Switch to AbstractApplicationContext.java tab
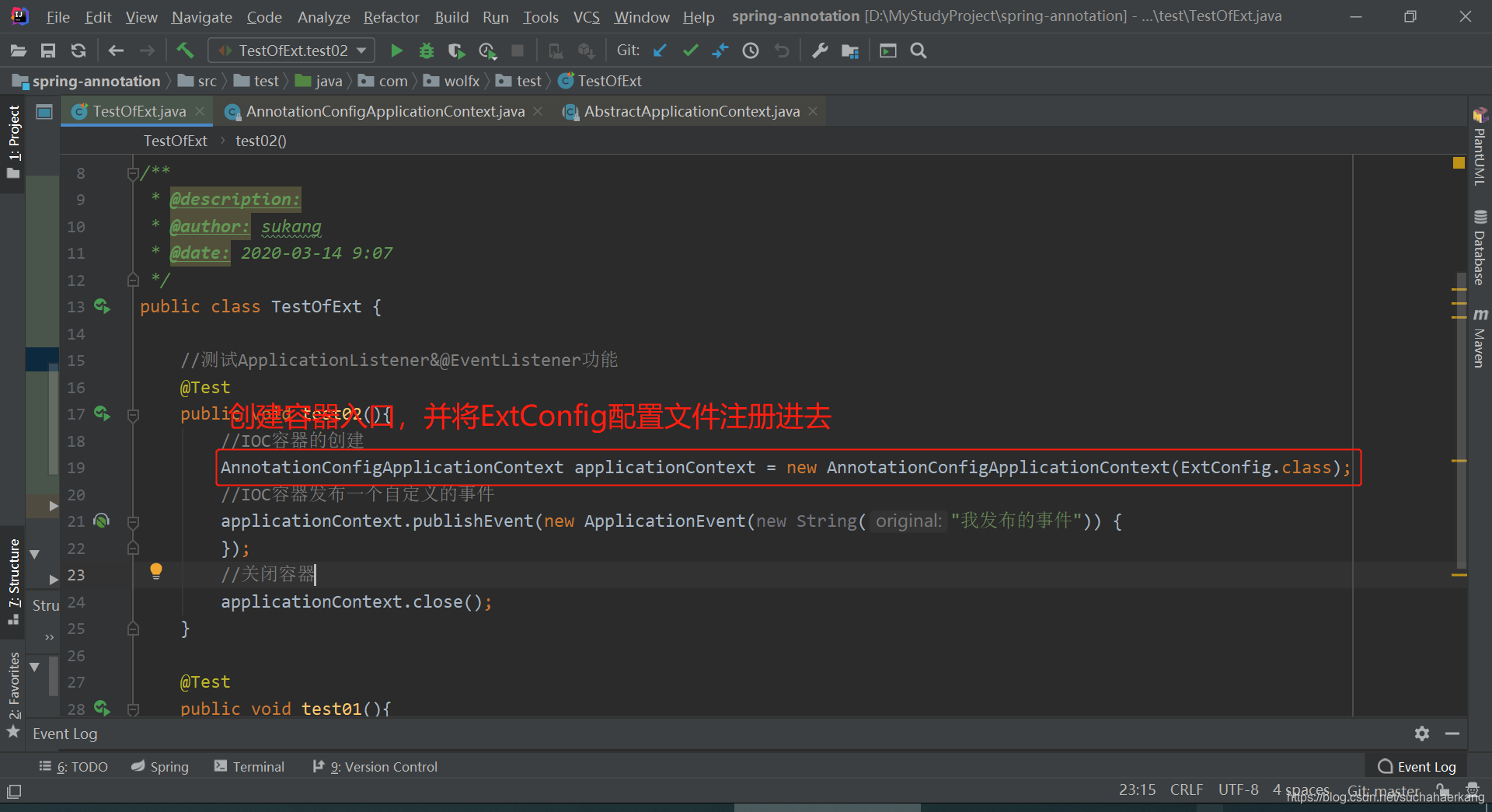The width and height of the screenshot is (1492, 812). click(692, 112)
